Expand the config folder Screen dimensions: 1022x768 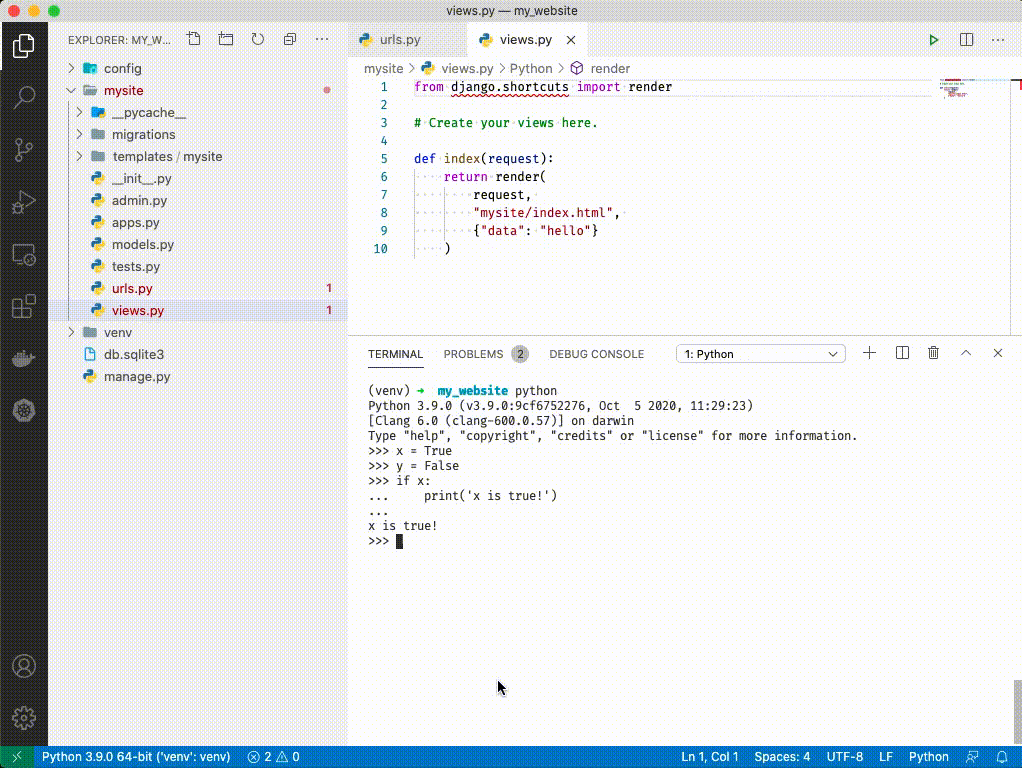pos(123,69)
